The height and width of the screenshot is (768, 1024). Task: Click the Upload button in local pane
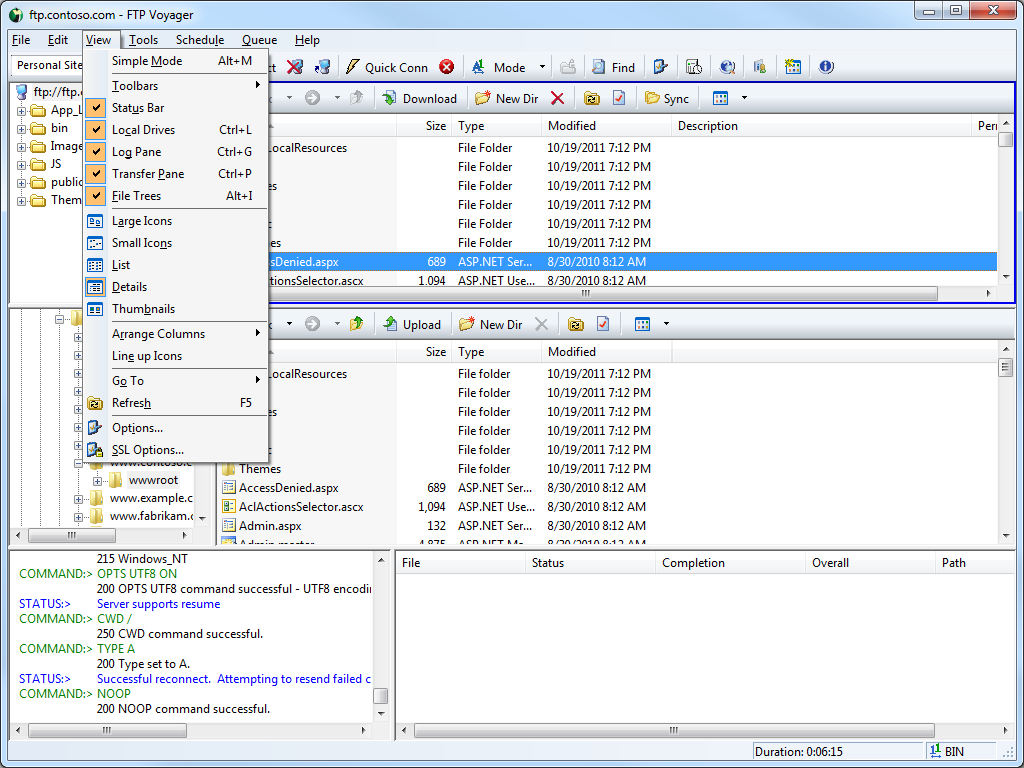pos(411,324)
